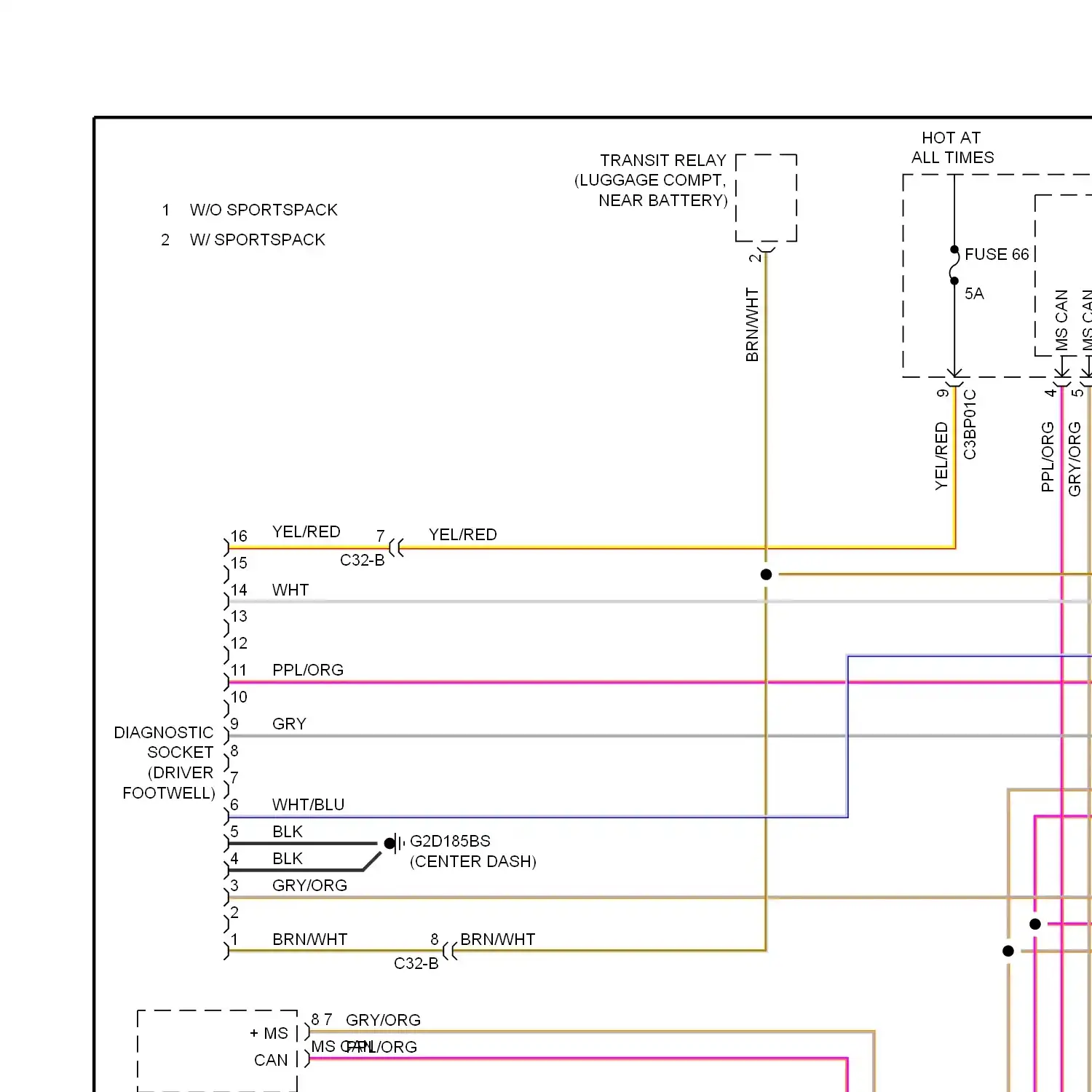Click the vertical BRN/WHT label below Transit Relay
Screen dimensions: 1092x1092
pos(752,325)
